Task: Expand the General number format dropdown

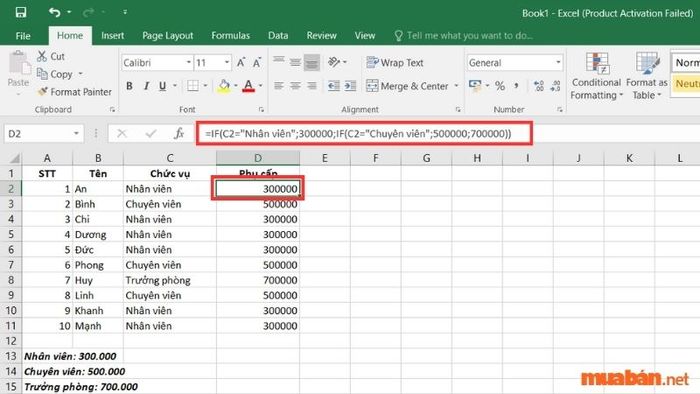Action: tap(558, 62)
